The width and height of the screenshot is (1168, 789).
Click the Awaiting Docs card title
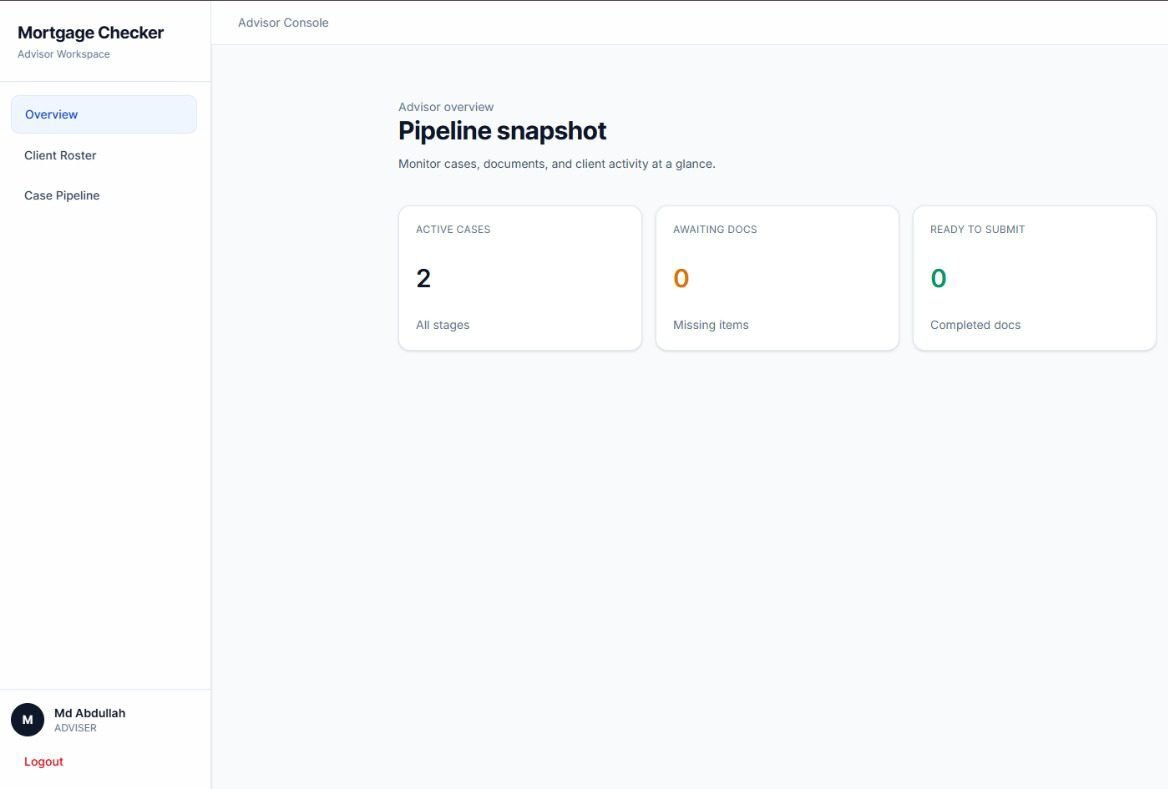(715, 230)
